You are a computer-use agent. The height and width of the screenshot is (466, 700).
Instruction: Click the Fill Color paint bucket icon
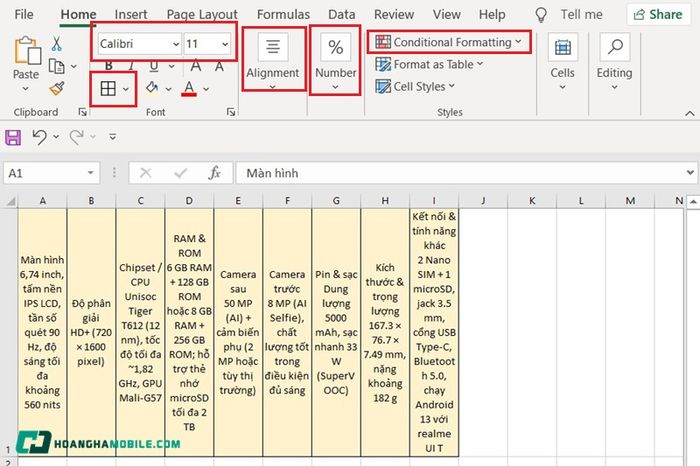(152, 87)
